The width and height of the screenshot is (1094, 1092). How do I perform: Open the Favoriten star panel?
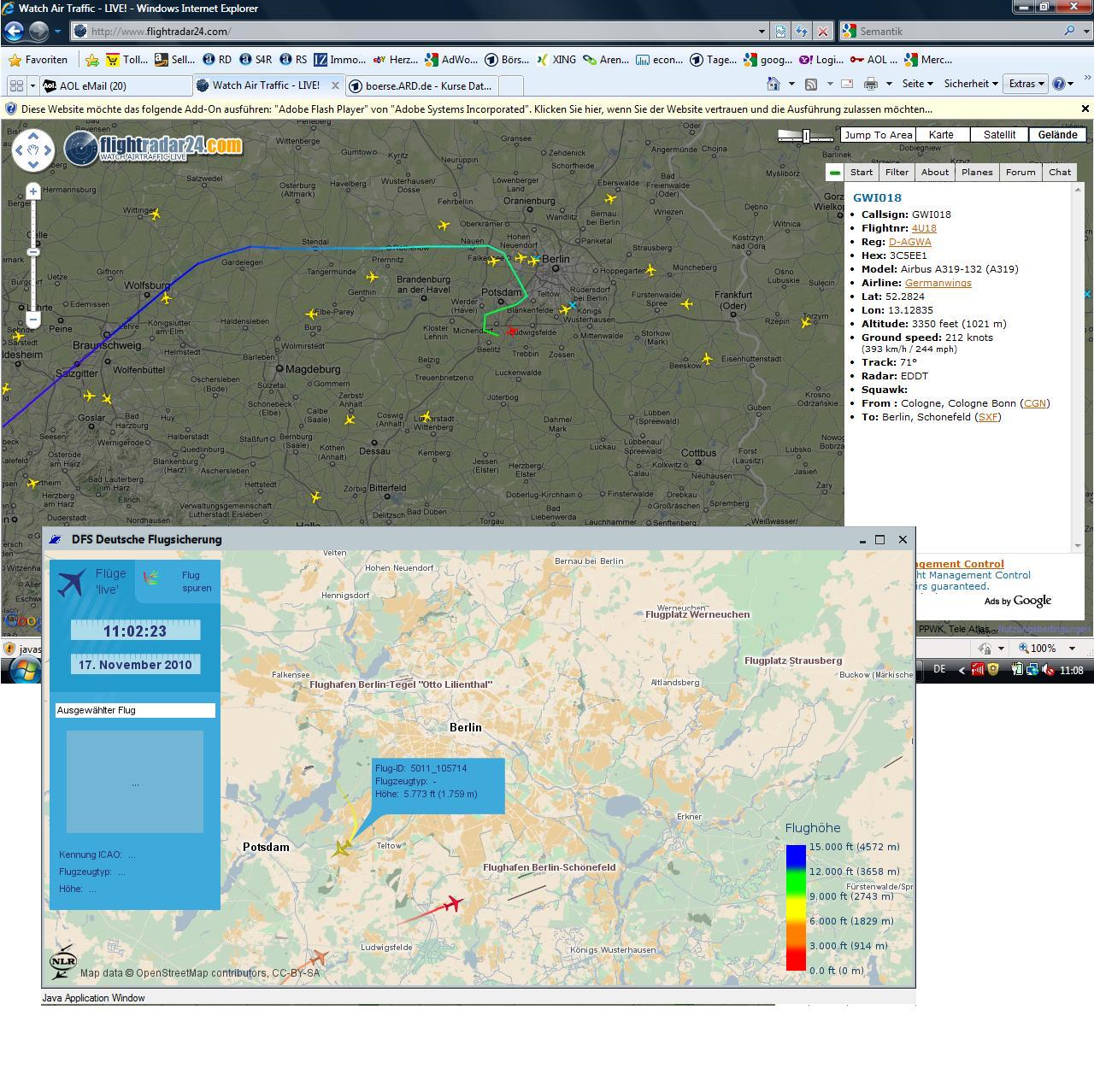(x=38, y=60)
